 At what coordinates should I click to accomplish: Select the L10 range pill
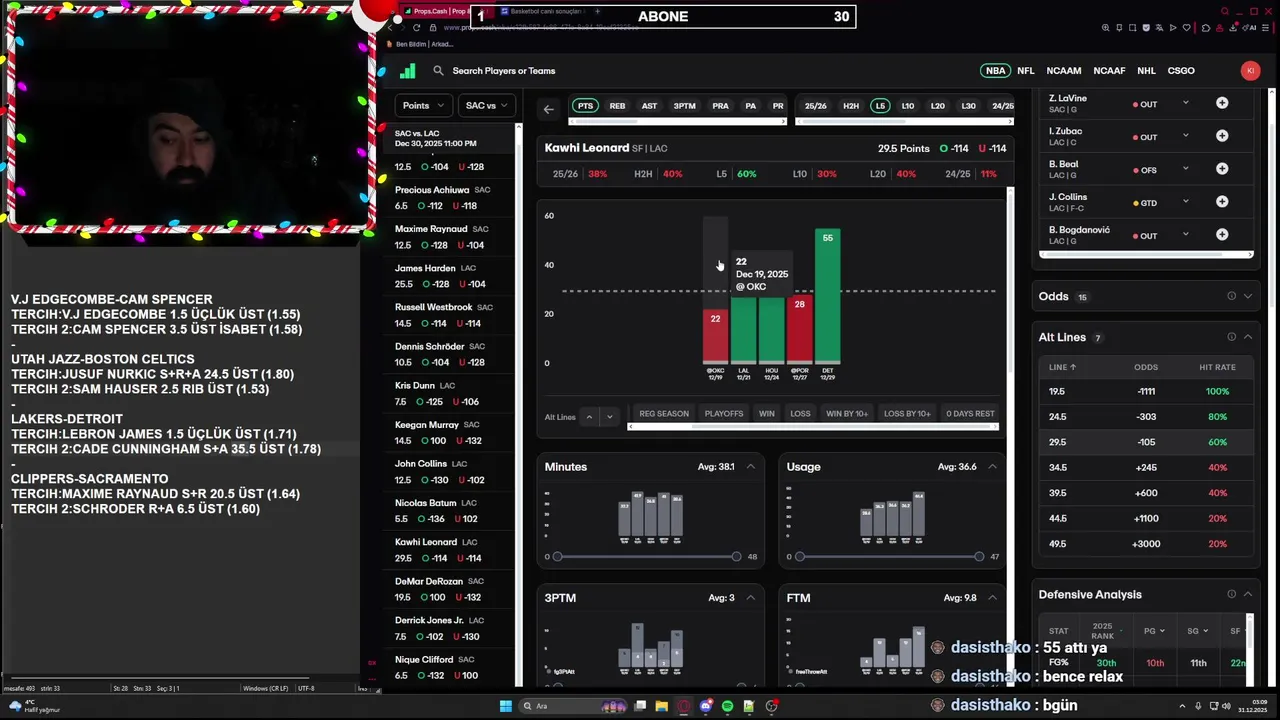click(907, 106)
